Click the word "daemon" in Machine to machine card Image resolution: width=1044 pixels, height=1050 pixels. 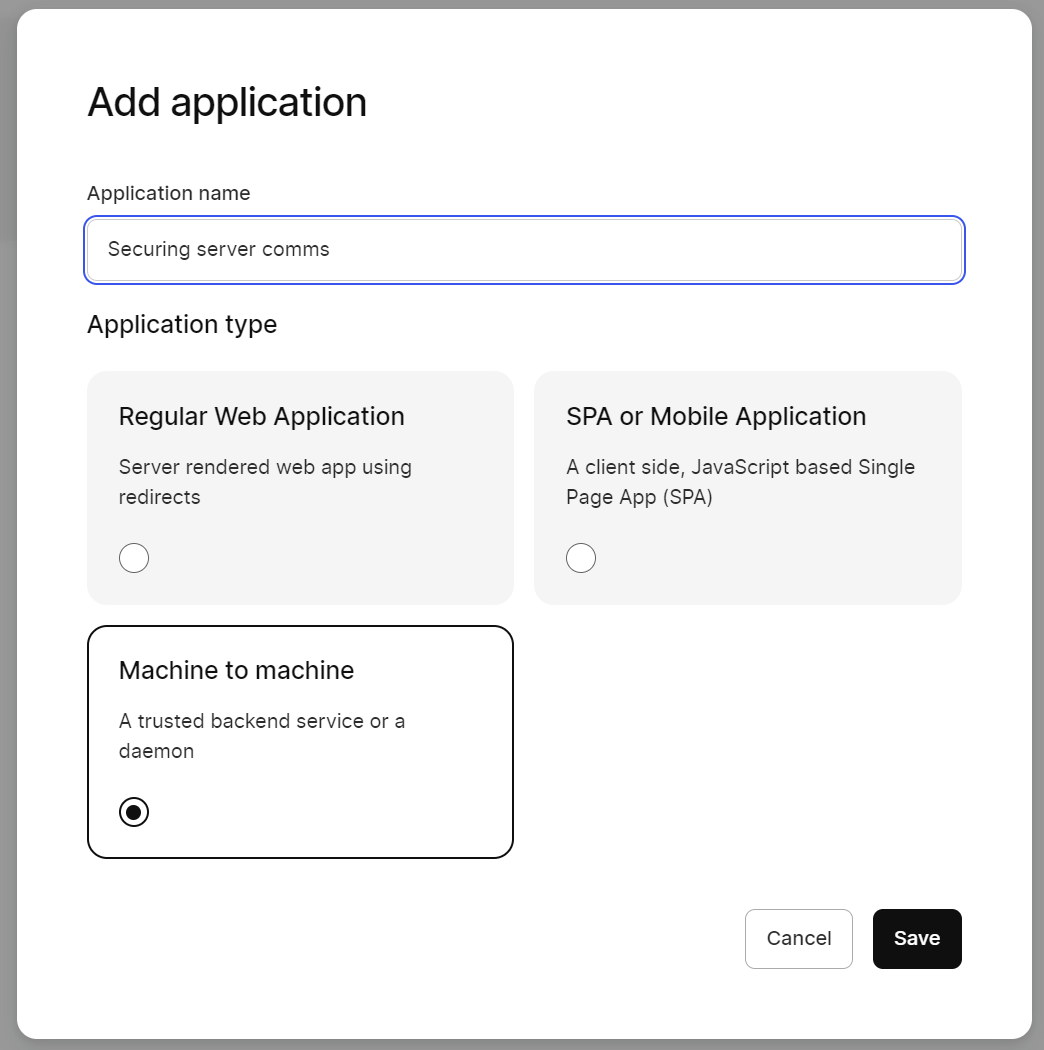click(156, 751)
